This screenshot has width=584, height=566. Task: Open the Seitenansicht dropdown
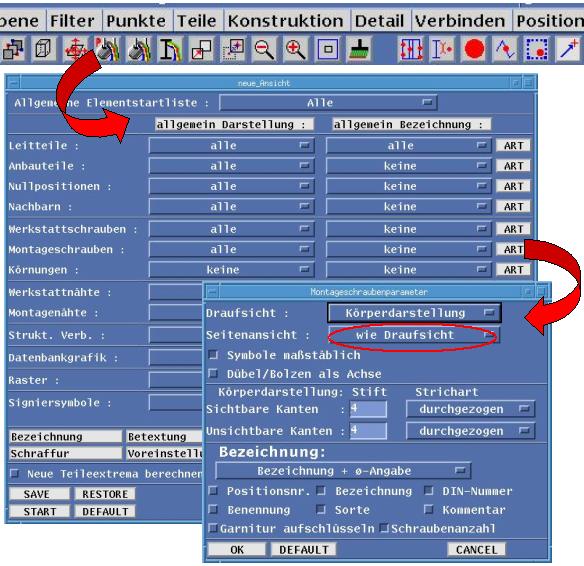pos(414,335)
